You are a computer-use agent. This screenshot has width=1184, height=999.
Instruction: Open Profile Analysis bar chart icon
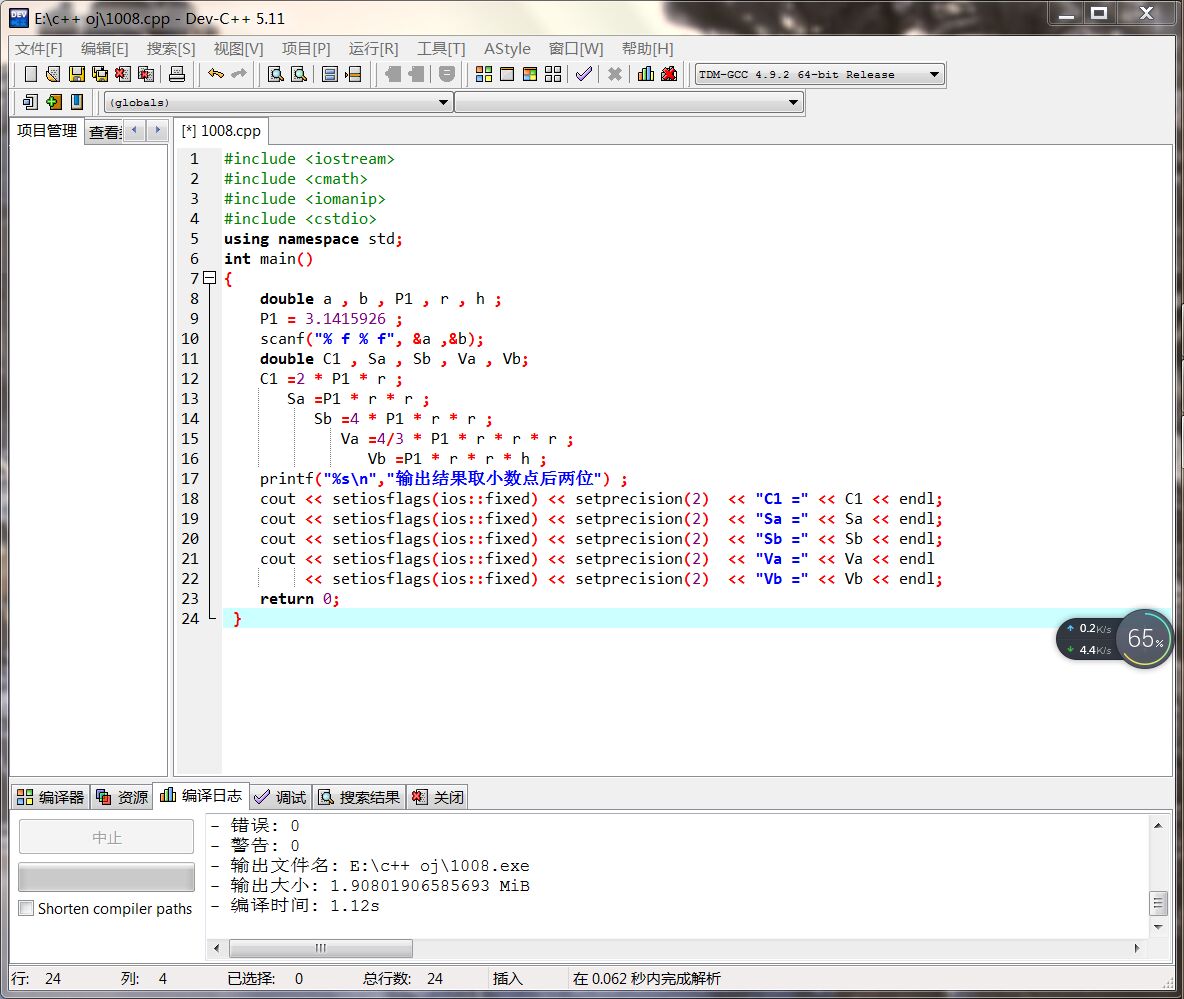[646, 74]
